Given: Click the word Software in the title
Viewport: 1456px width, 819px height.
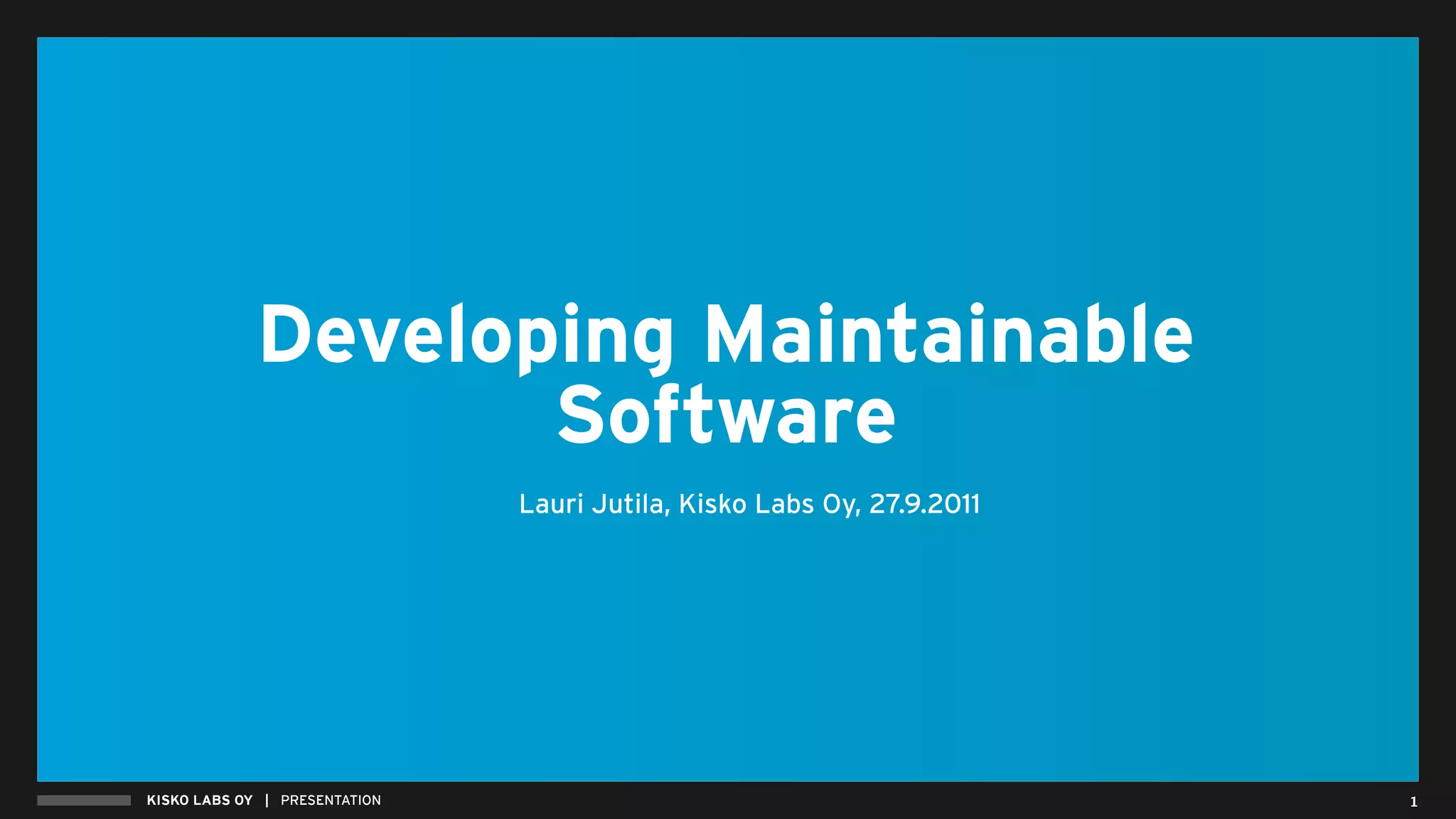Looking at the screenshot, I should coord(727,415).
